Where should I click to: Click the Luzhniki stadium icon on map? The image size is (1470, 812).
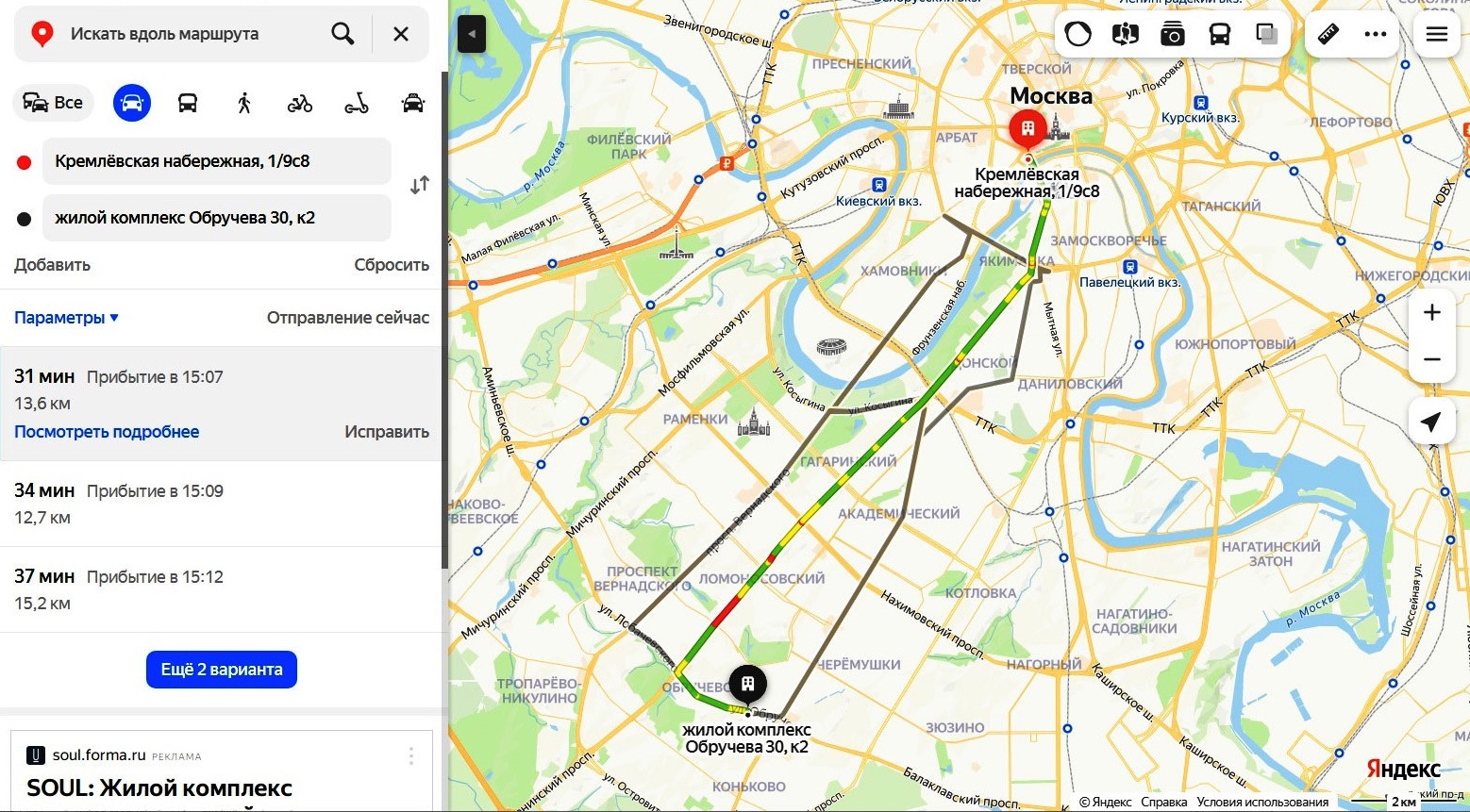(831, 346)
